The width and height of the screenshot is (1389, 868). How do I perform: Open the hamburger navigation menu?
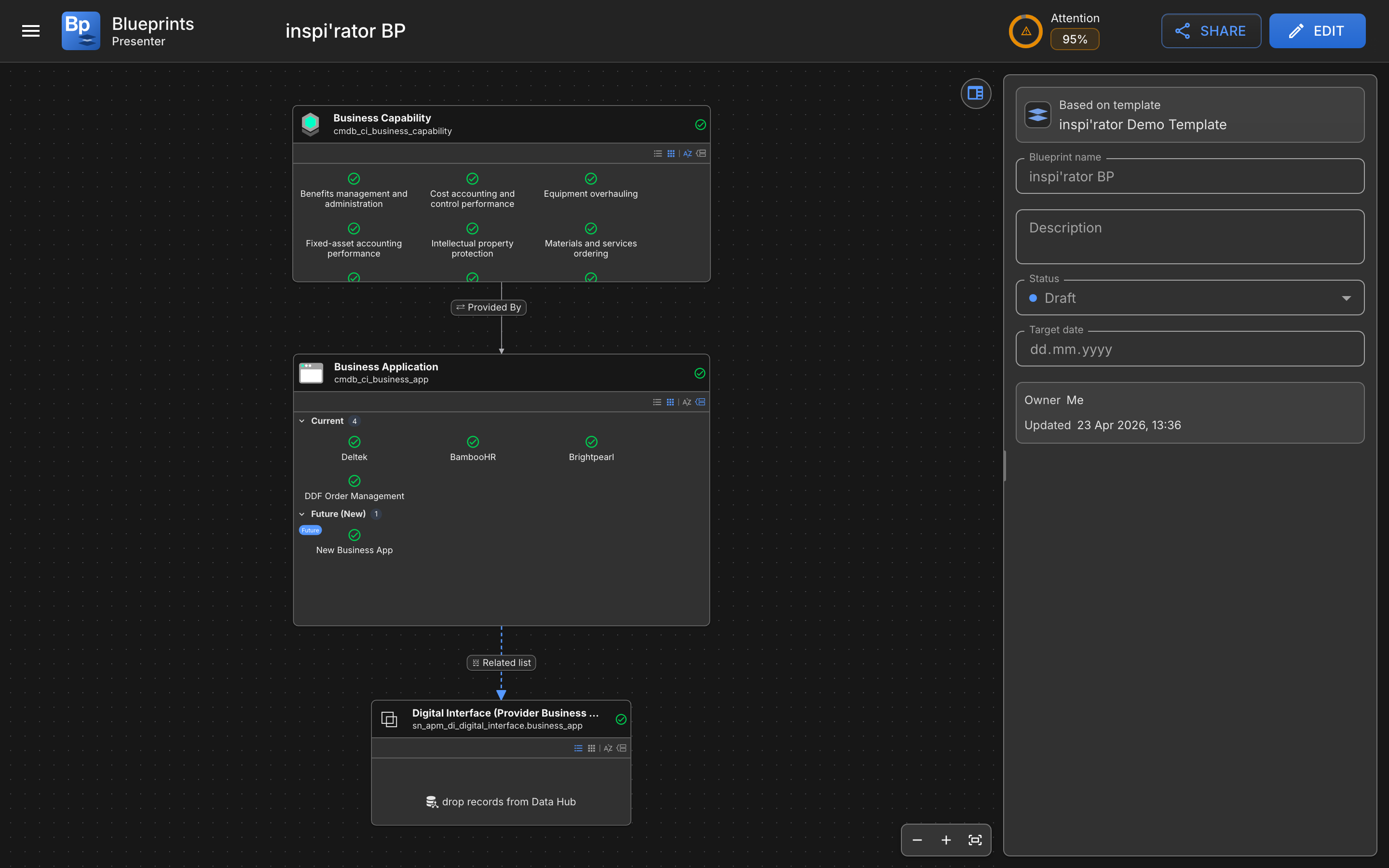tap(31, 31)
